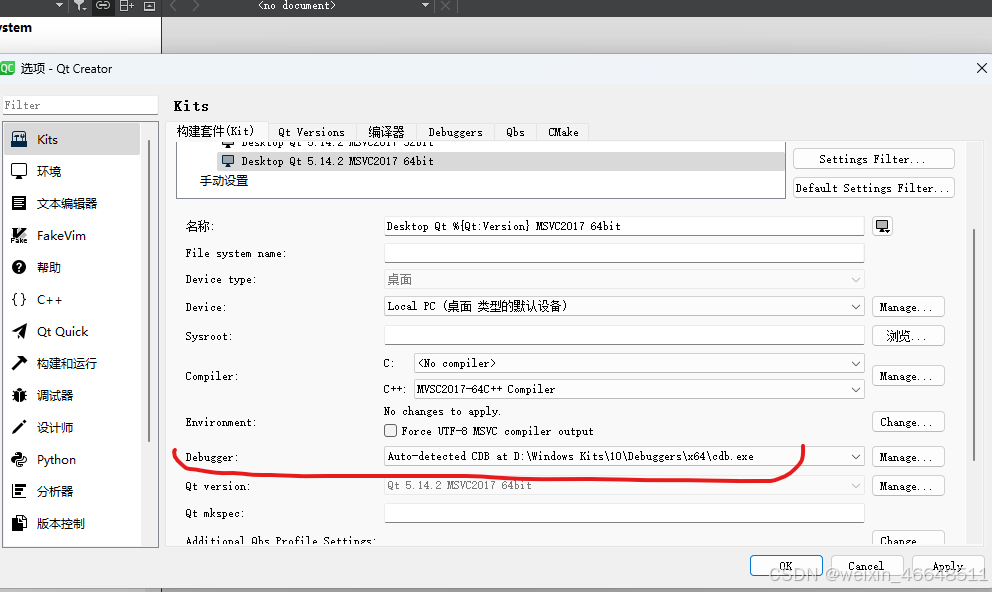Switch to the Qt Versions tab
The image size is (992, 592).
pyautogui.click(x=311, y=131)
